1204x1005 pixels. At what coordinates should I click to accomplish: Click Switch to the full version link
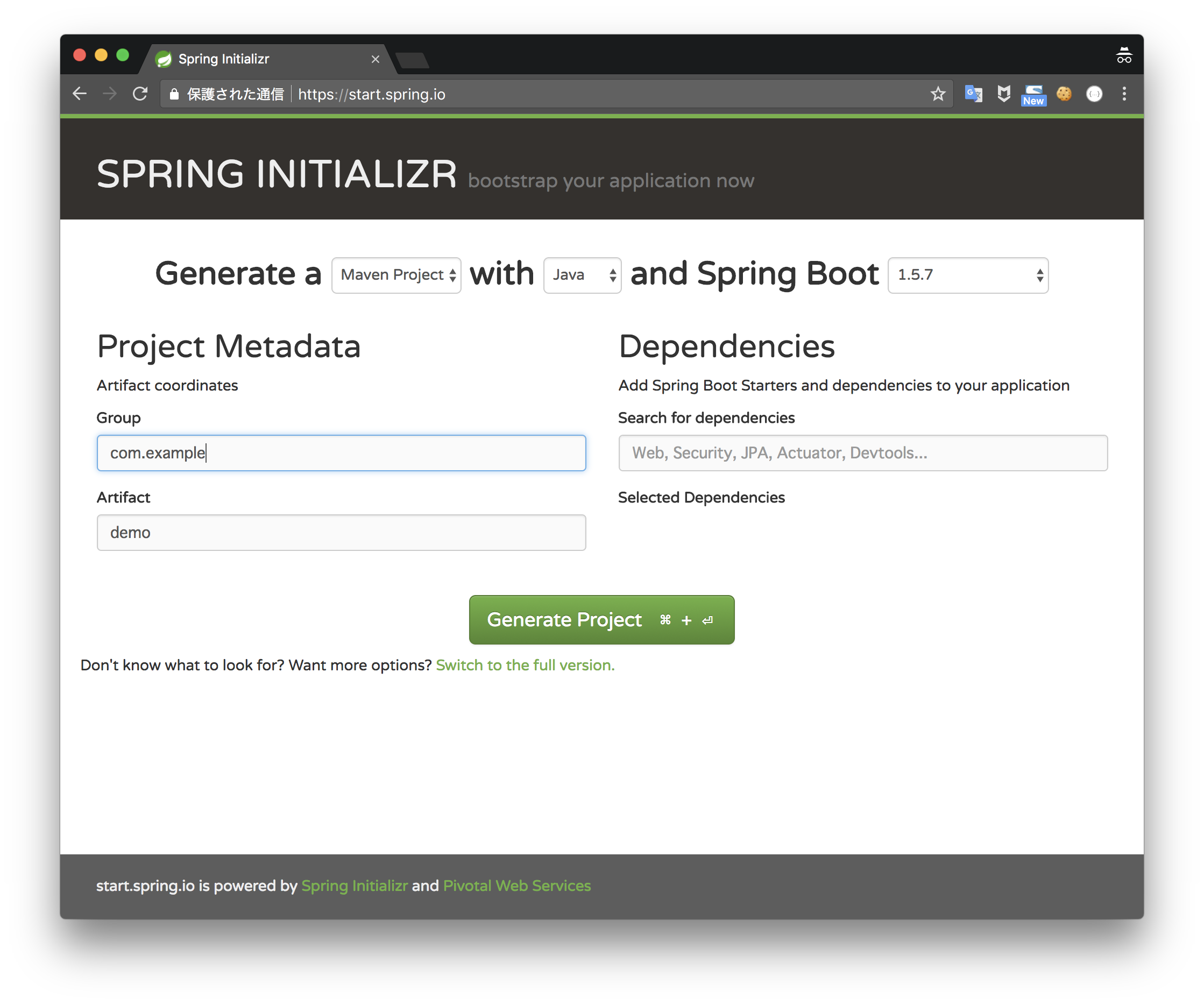point(525,665)
